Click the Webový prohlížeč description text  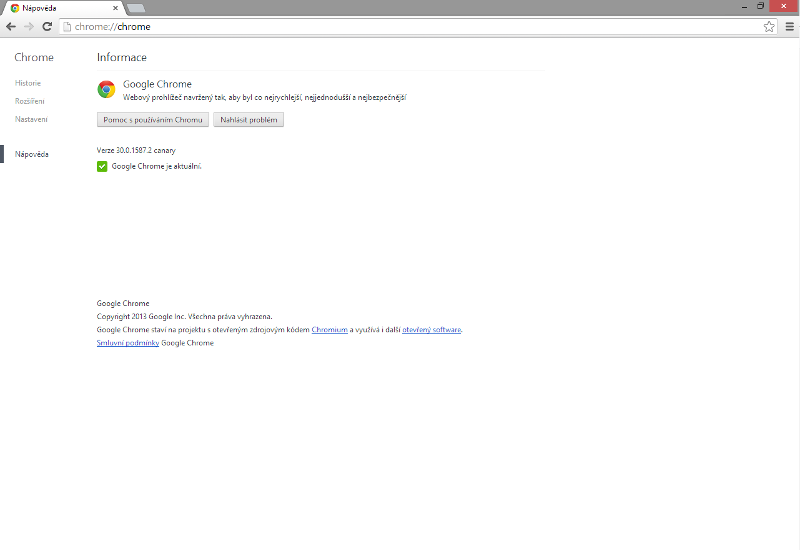click(x=265, y=97)
